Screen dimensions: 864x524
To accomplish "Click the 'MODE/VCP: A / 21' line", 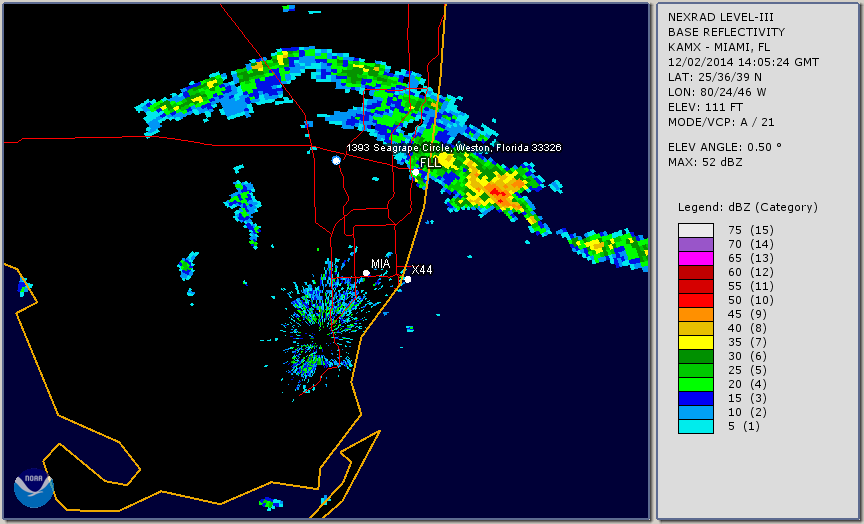I will (721, 122).
